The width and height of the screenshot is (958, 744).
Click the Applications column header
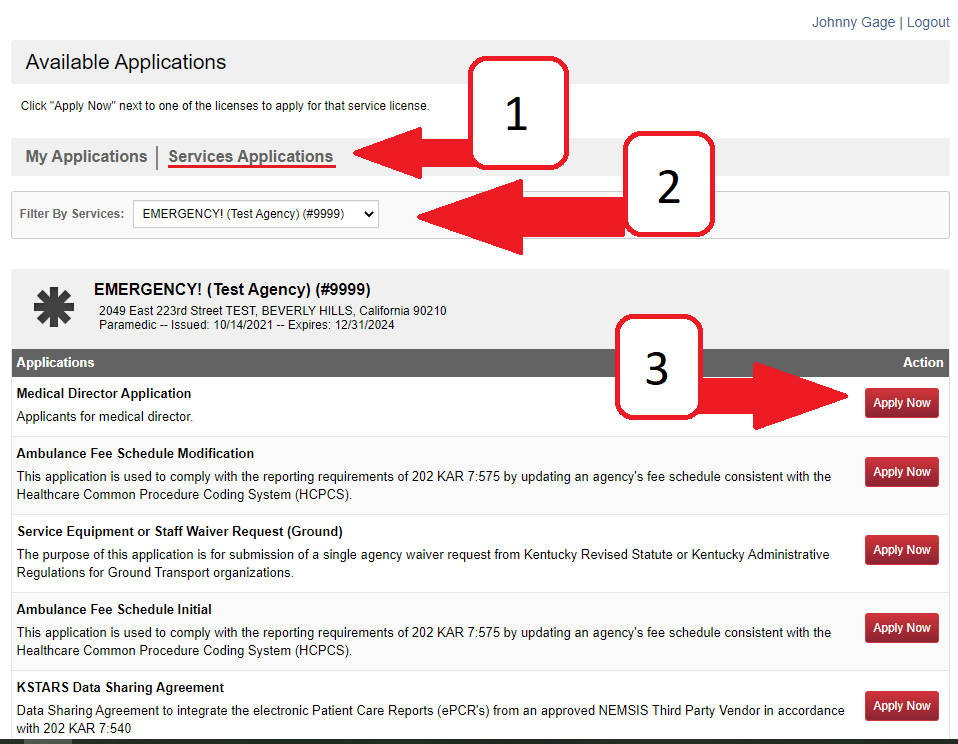point(56,362)
